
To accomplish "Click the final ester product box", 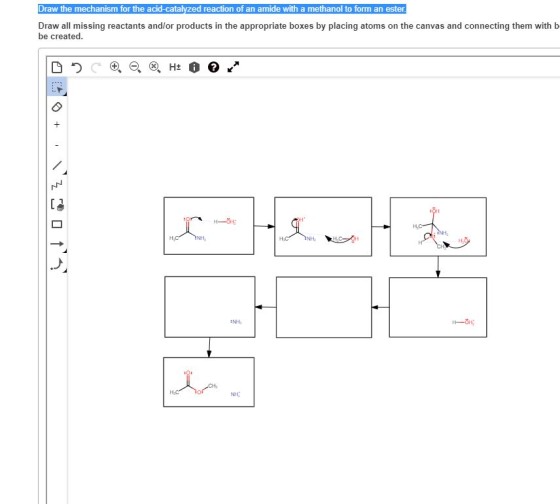I will 209,382.
